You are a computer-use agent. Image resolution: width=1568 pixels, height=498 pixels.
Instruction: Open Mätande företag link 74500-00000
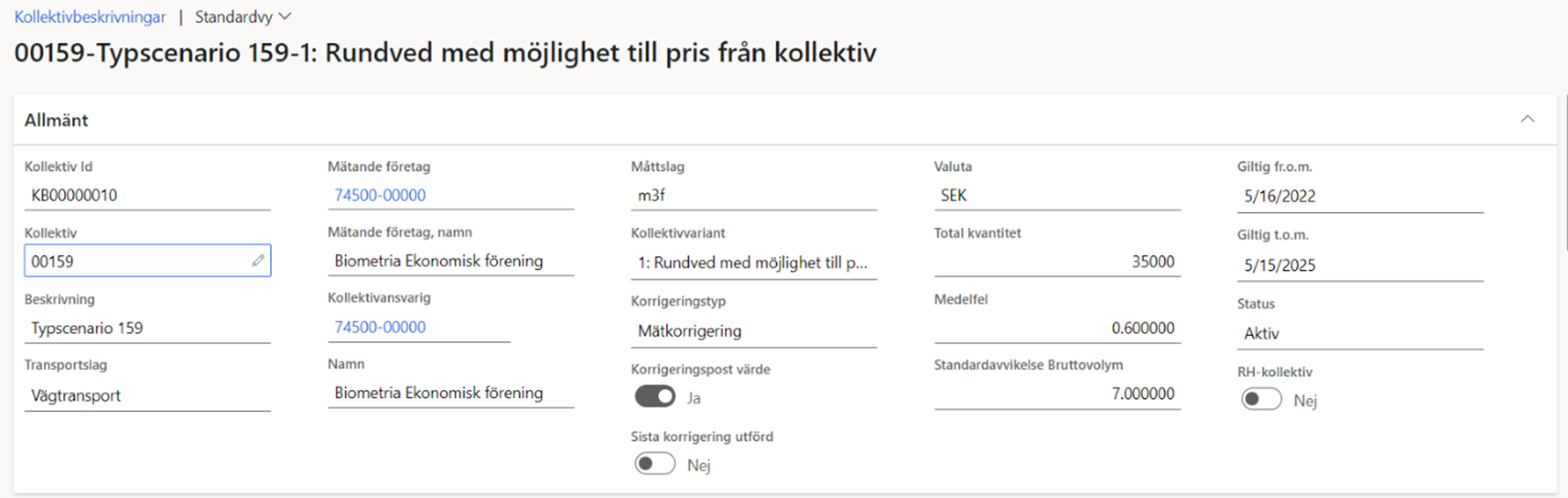click(380, 195)
